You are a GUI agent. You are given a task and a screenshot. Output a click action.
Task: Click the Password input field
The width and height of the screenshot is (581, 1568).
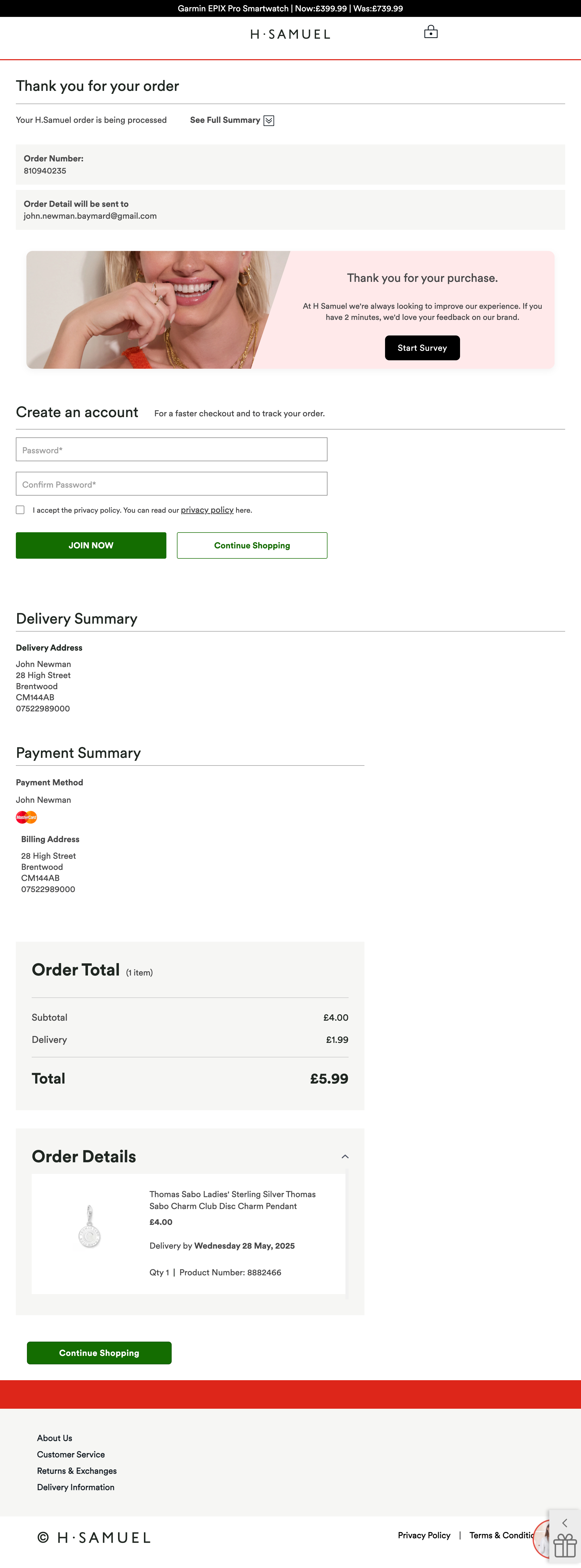pyautogui.click(x=172, y=450)
